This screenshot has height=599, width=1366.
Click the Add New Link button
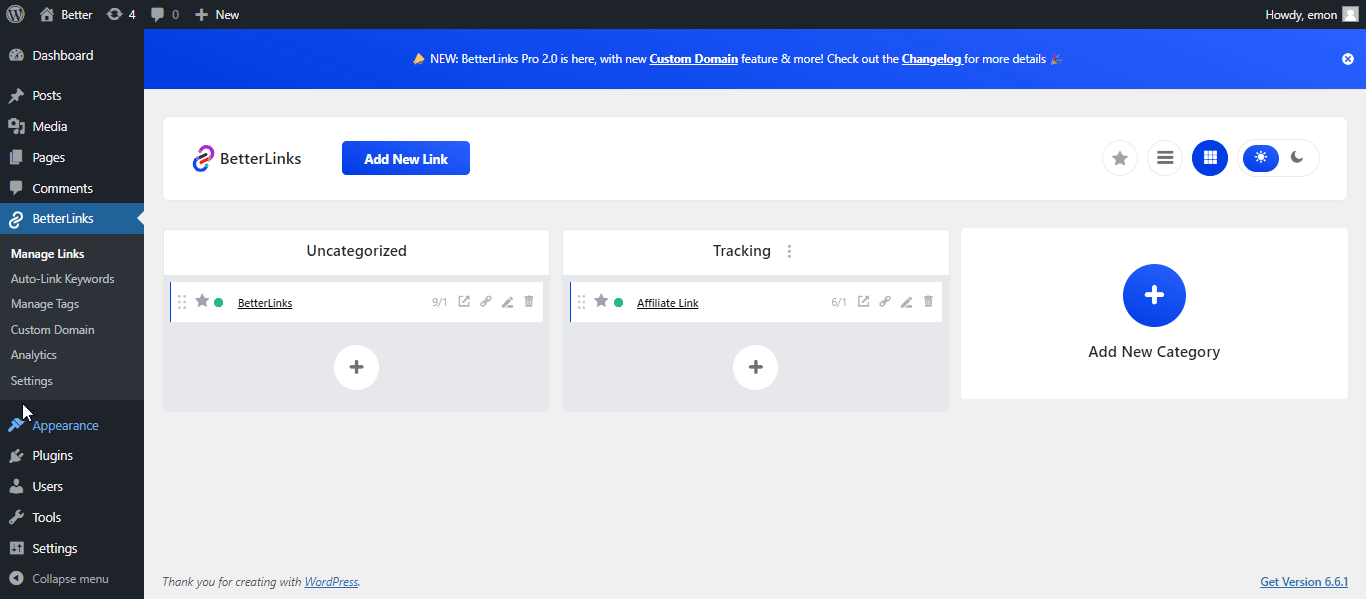[x=405, y=157]
